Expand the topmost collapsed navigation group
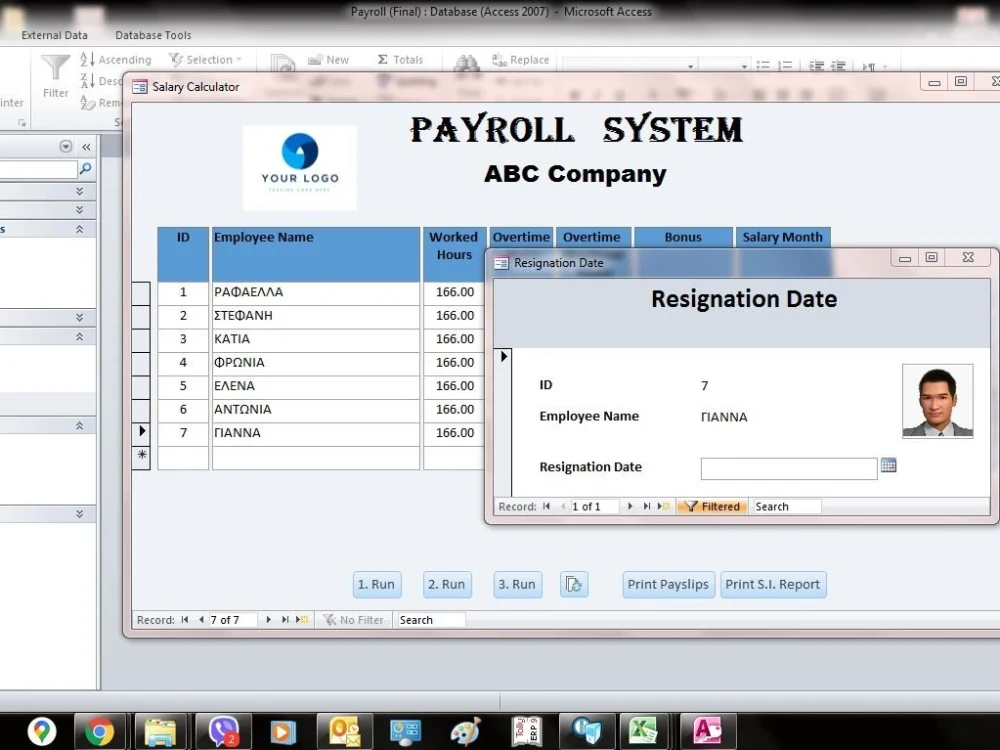The height and width of the screenshot is (750, 1000). (x=79, y=191)
